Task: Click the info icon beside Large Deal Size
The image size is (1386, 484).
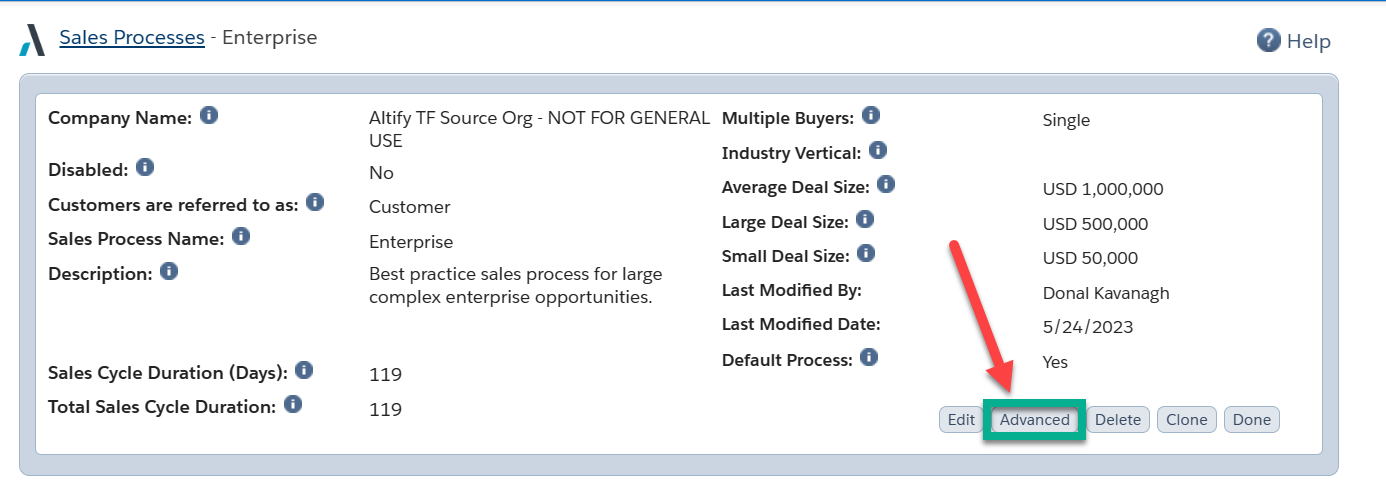Action: point(865,219)
